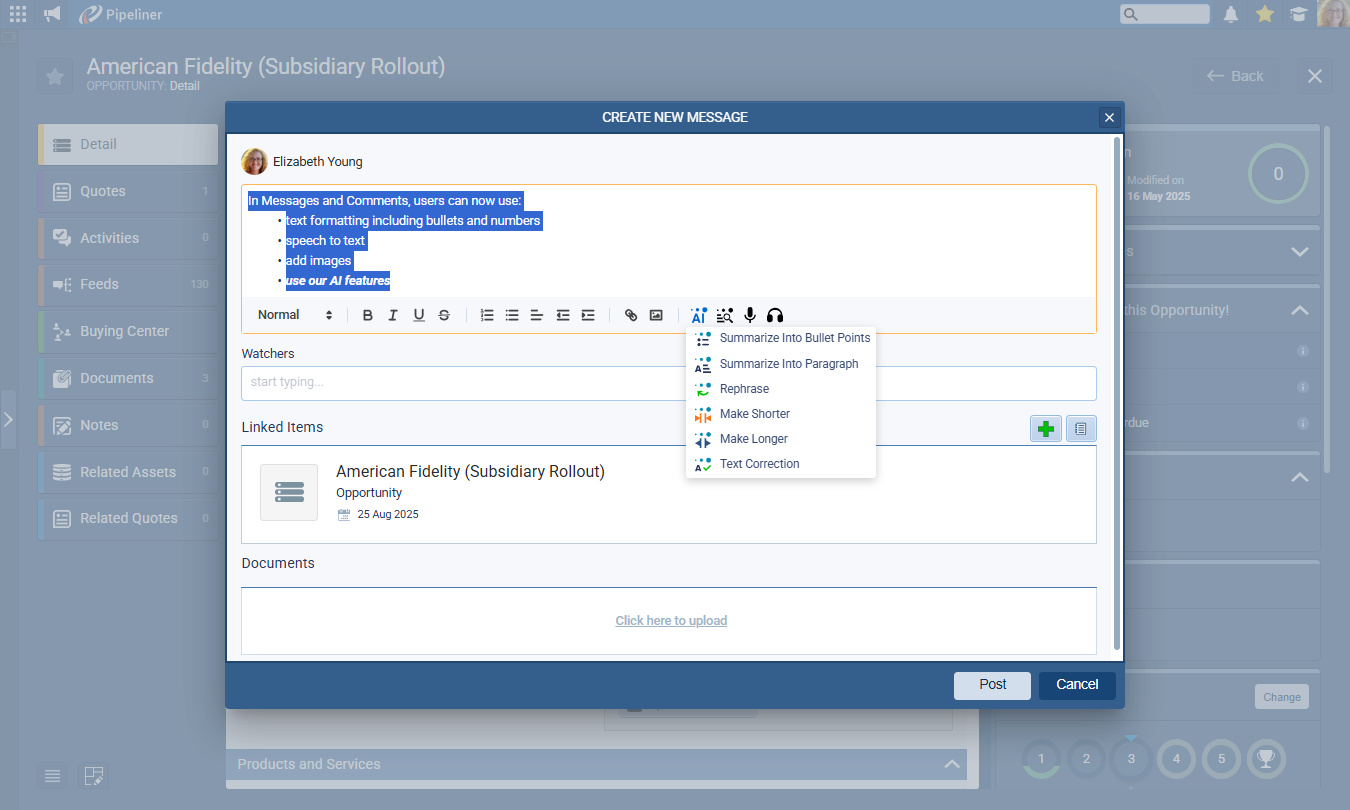Click the list-search icon beside AI
The image size is (1350, 810).
[725, 315]
